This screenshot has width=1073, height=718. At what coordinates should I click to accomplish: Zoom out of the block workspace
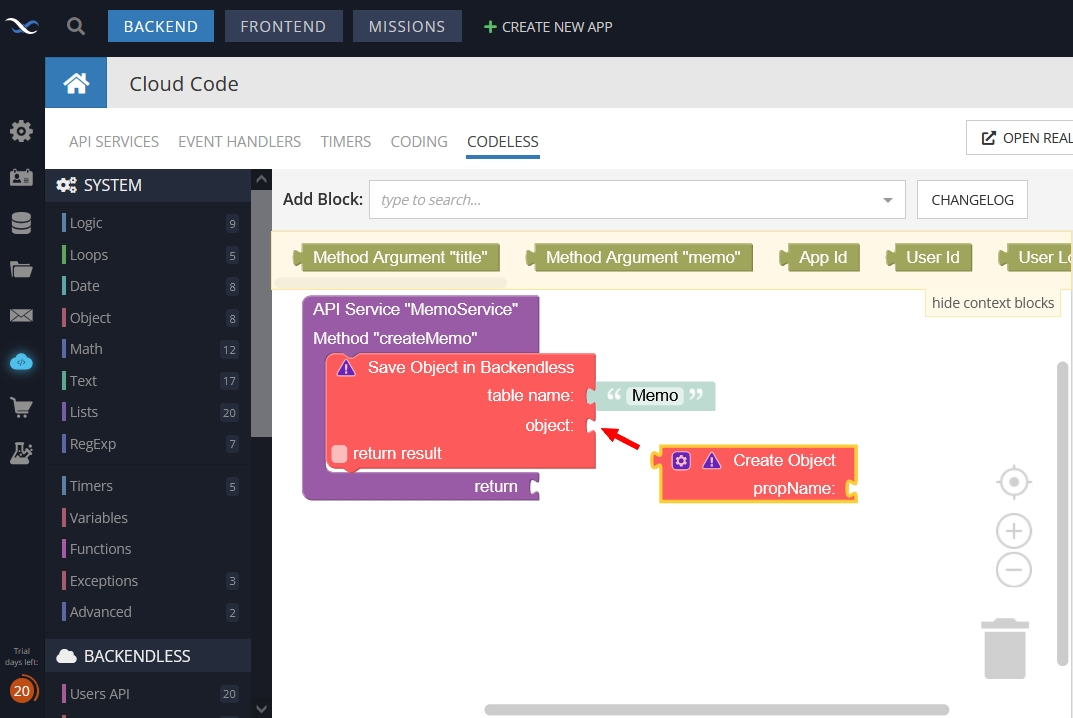(x=1013, y=569)
